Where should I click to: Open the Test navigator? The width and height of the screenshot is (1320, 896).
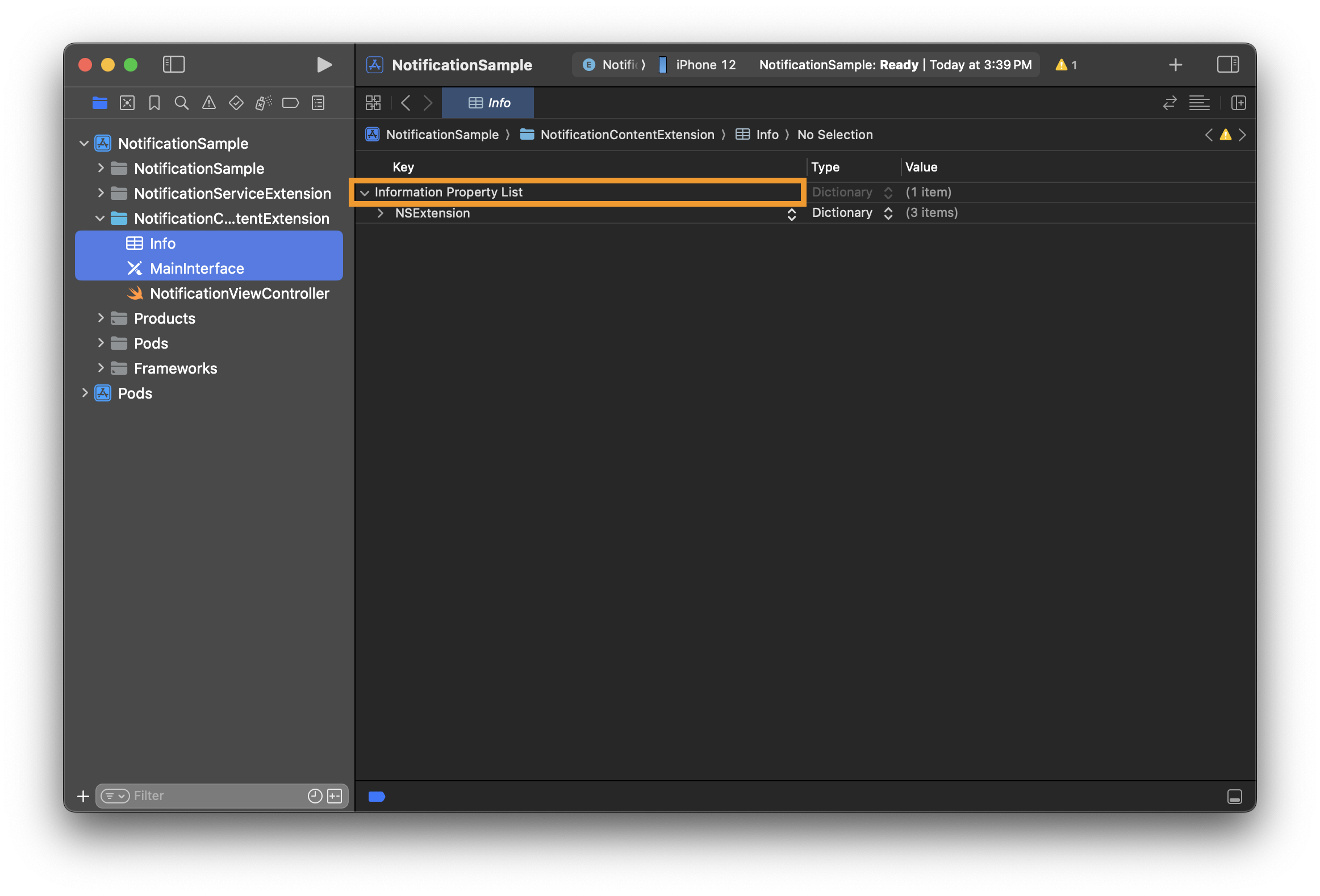[236, 103]
